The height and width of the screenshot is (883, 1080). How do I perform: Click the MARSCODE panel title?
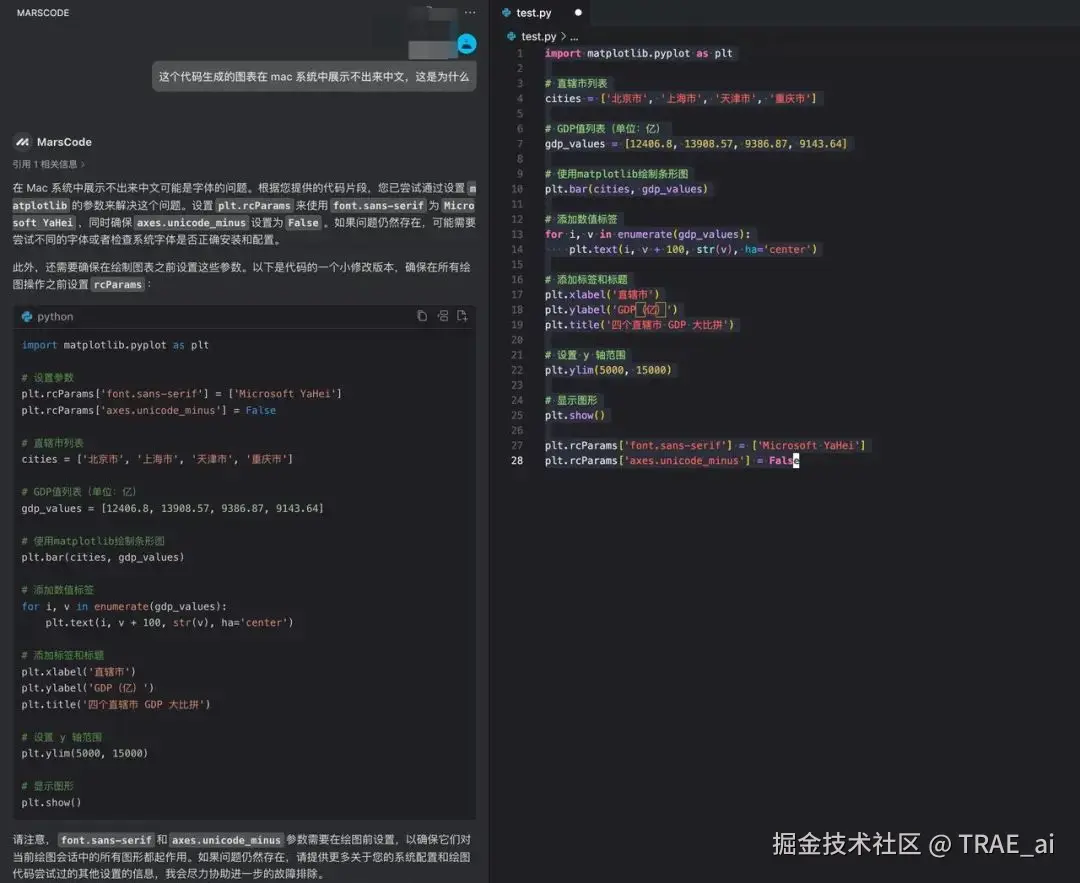pos(42,12)
